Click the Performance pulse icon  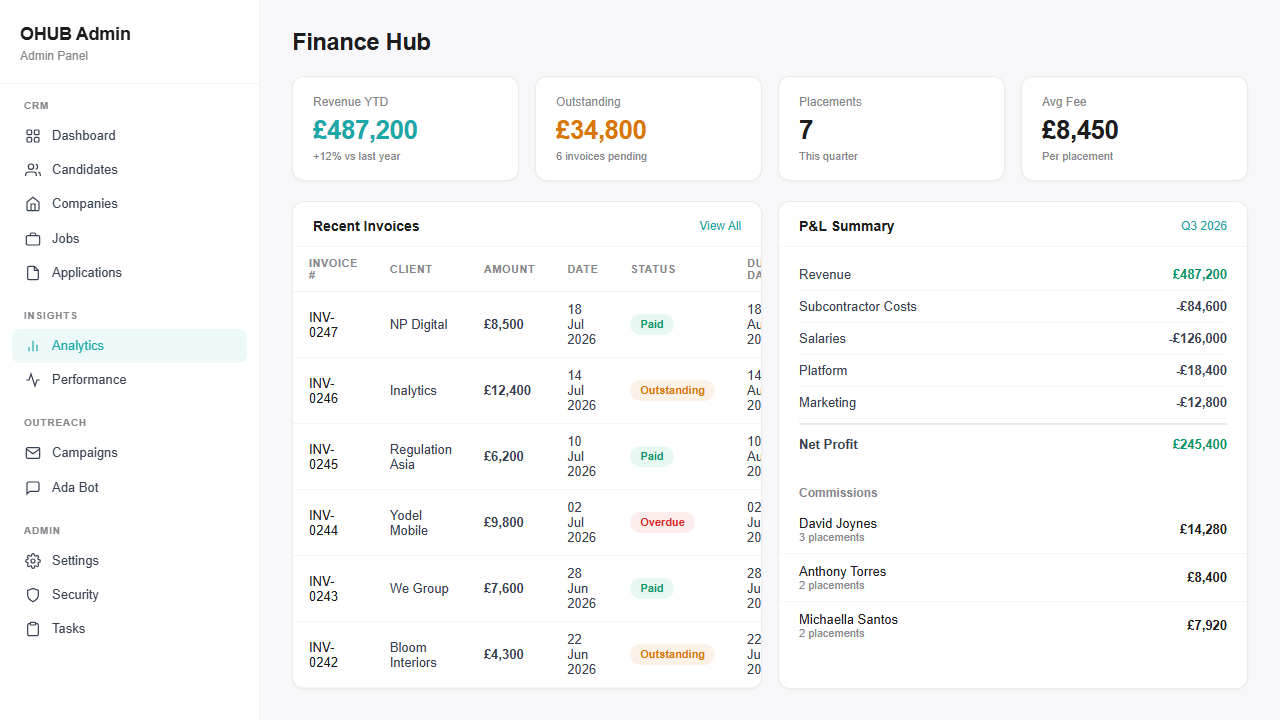(x=33, y=380)
